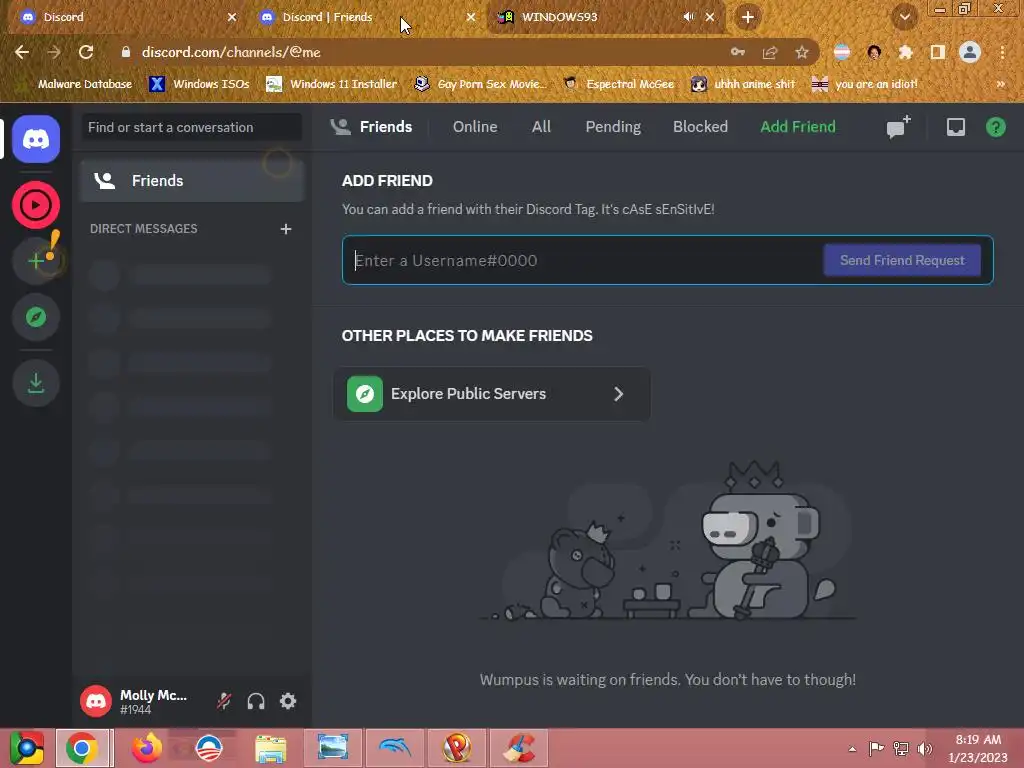
Task: Close the Discord | Friends tab
Action: pos(470,17)
